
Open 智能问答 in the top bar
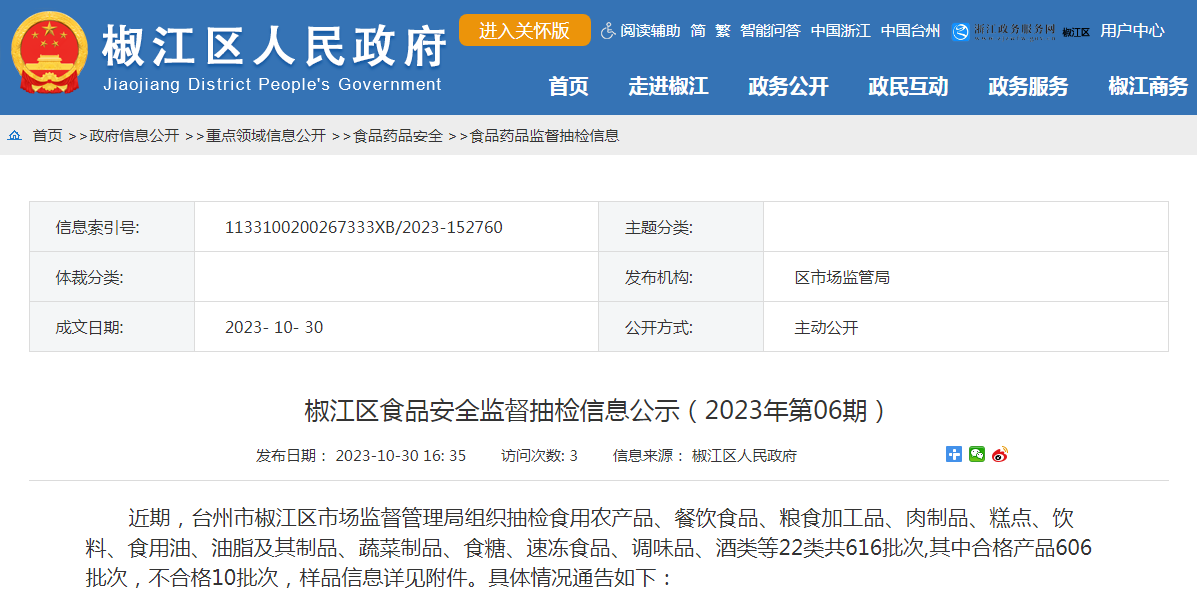(770, 31)
